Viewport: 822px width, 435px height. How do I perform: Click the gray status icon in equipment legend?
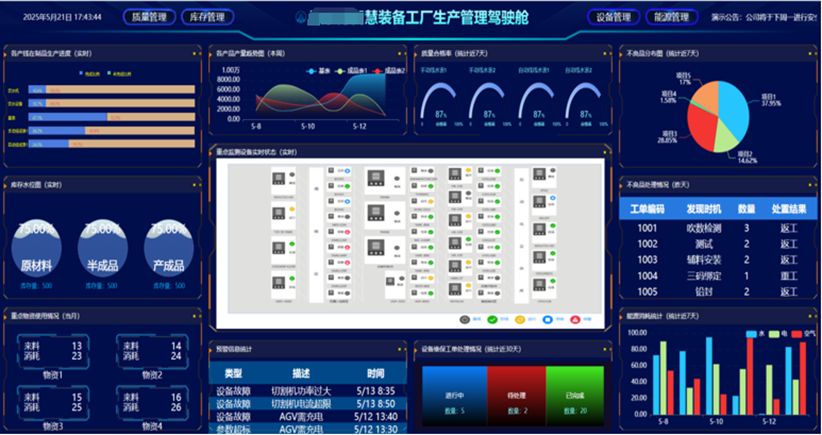coord(464,319)
